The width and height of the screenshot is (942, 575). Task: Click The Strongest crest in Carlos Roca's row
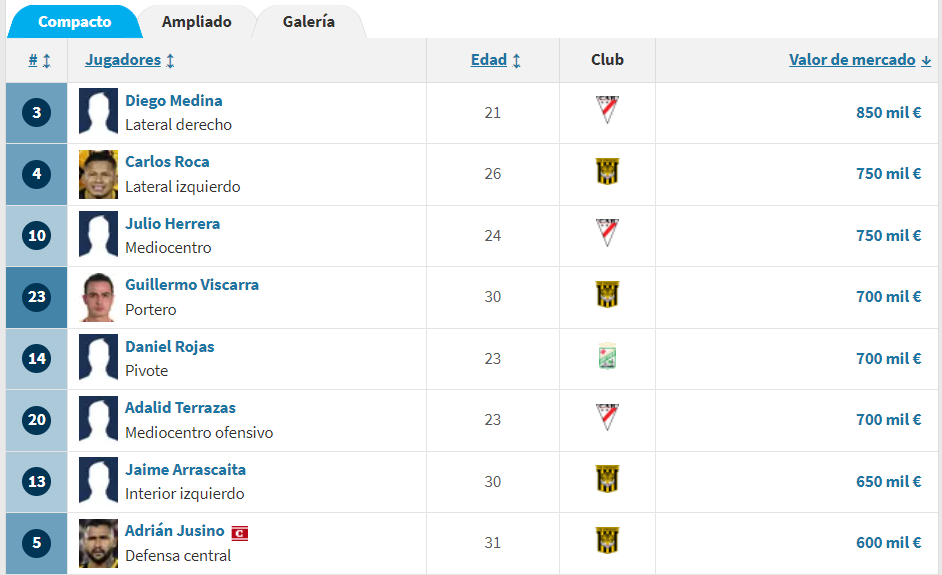pyautogui.click(x=607, y=171)
